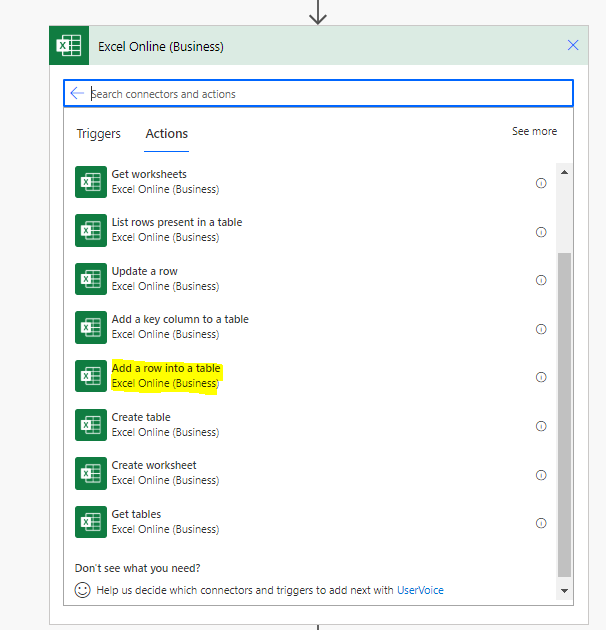This screenshot has width=606, height=630.
Task: Close the Excel Online (Business) panel
Action: [573, 45]
